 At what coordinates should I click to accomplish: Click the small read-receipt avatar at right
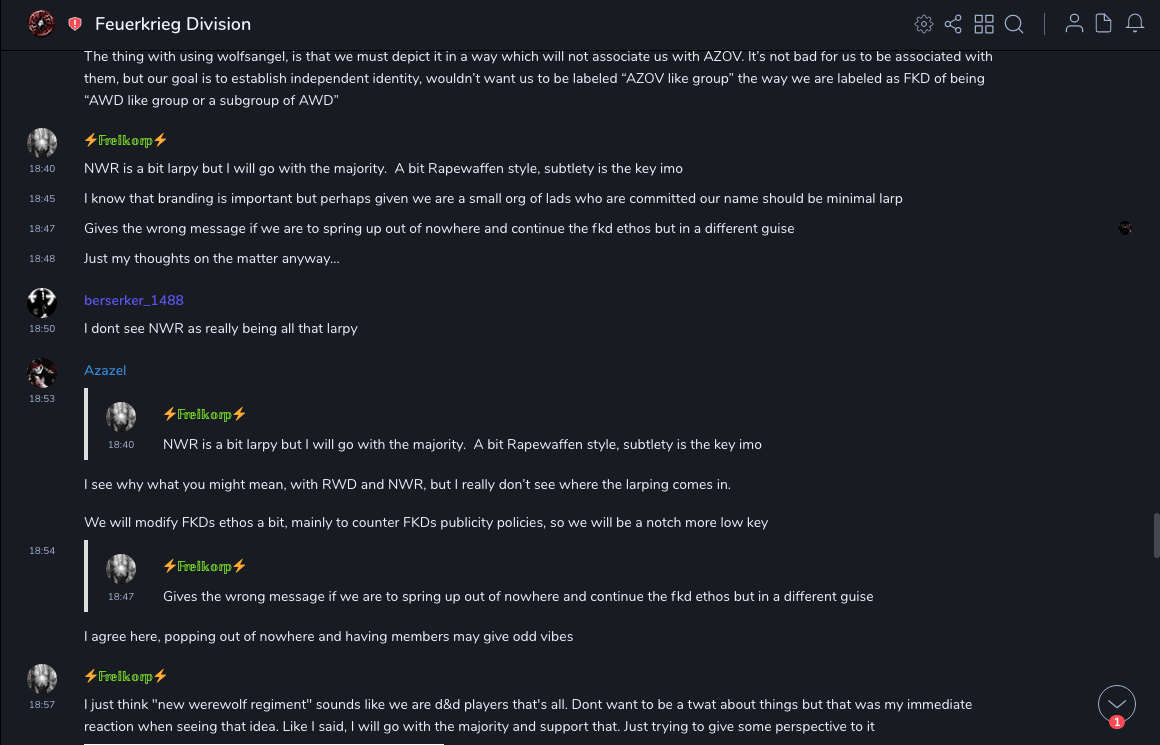(1125, 228)
